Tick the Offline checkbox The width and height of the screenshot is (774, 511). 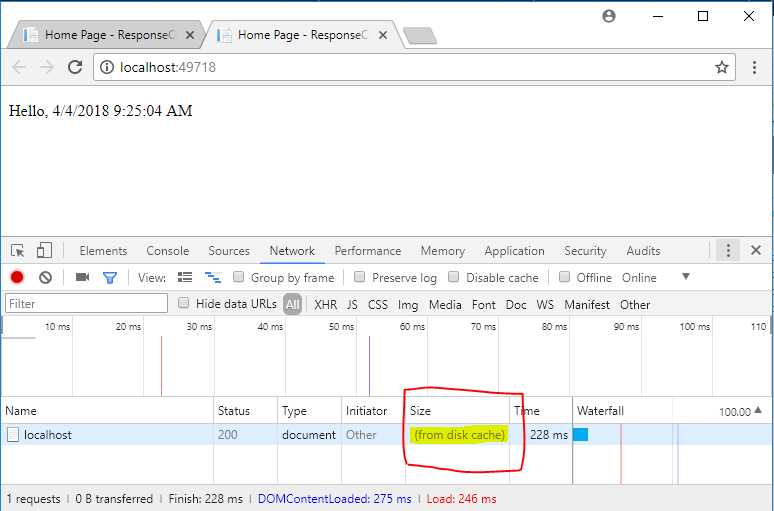pos(564,277)
